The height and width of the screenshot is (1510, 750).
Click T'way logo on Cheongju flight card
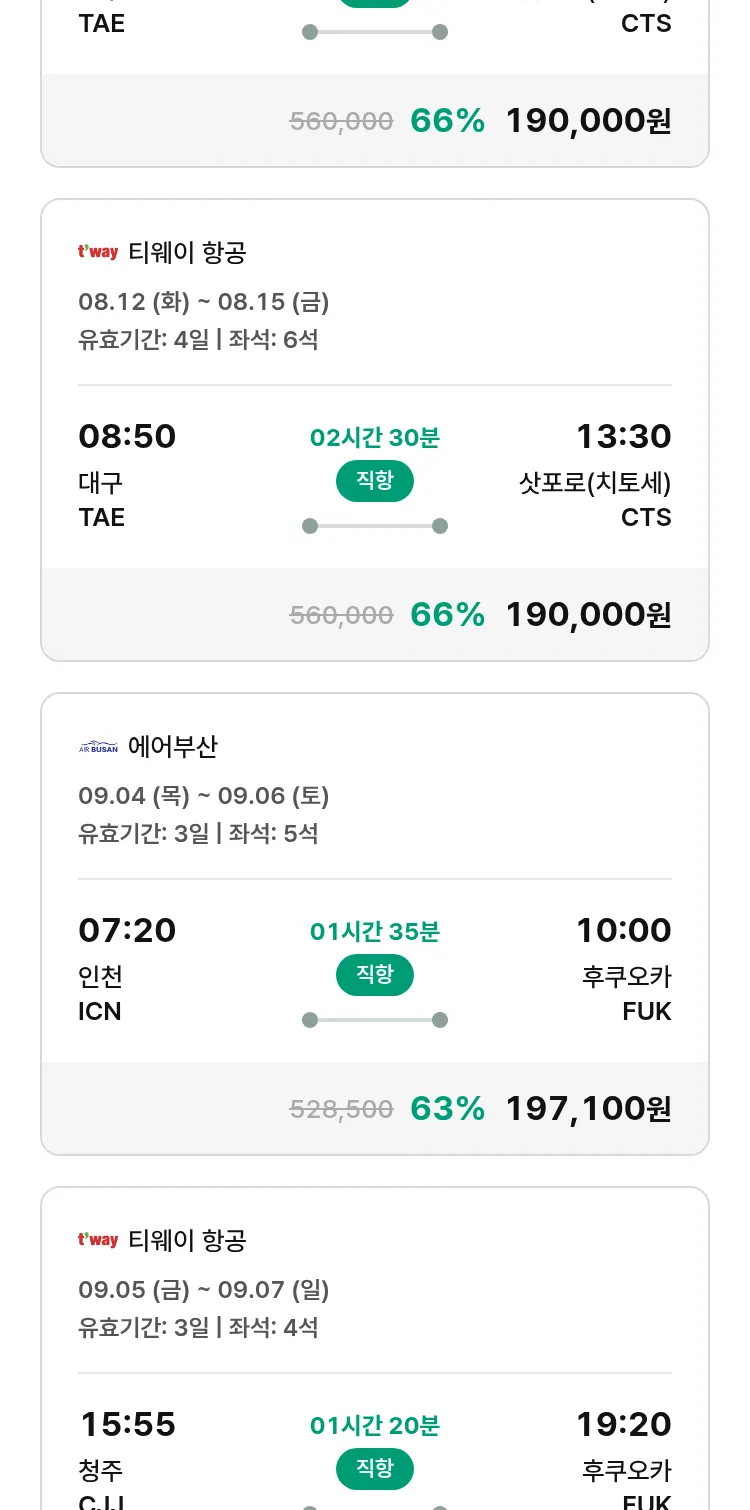tap(98, 1240)
